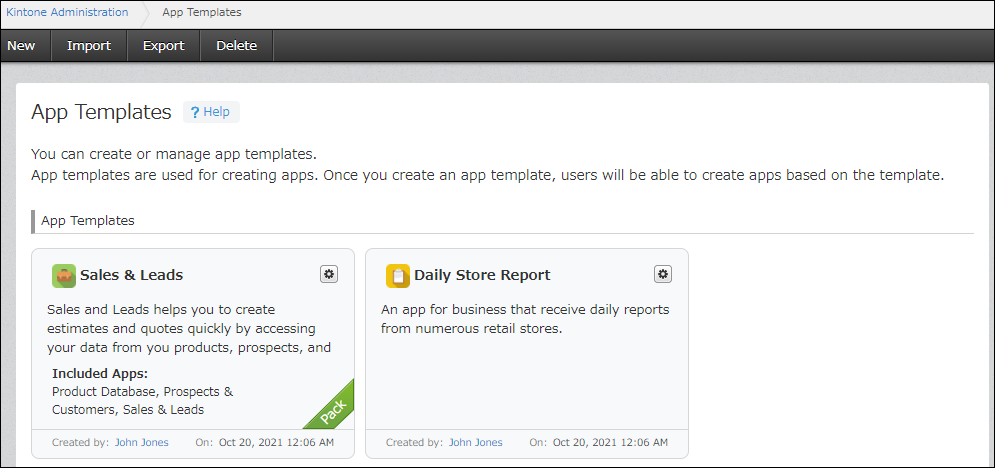The width and height of the screenshot is (995, 468).
Task: Click the Daily Store Report description text
Action: click(525, 319)
